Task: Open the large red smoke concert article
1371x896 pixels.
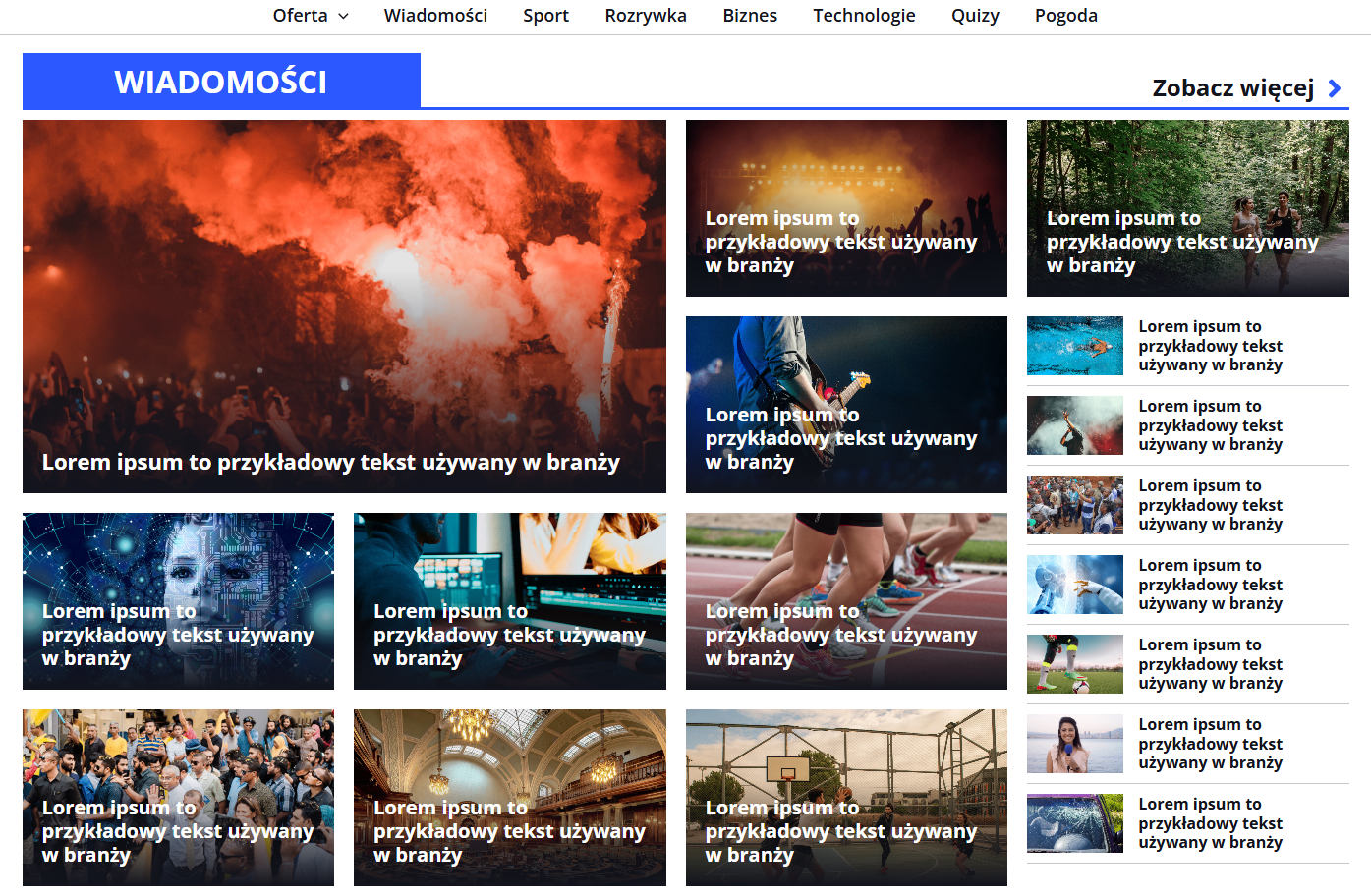Action: point(344,306)
